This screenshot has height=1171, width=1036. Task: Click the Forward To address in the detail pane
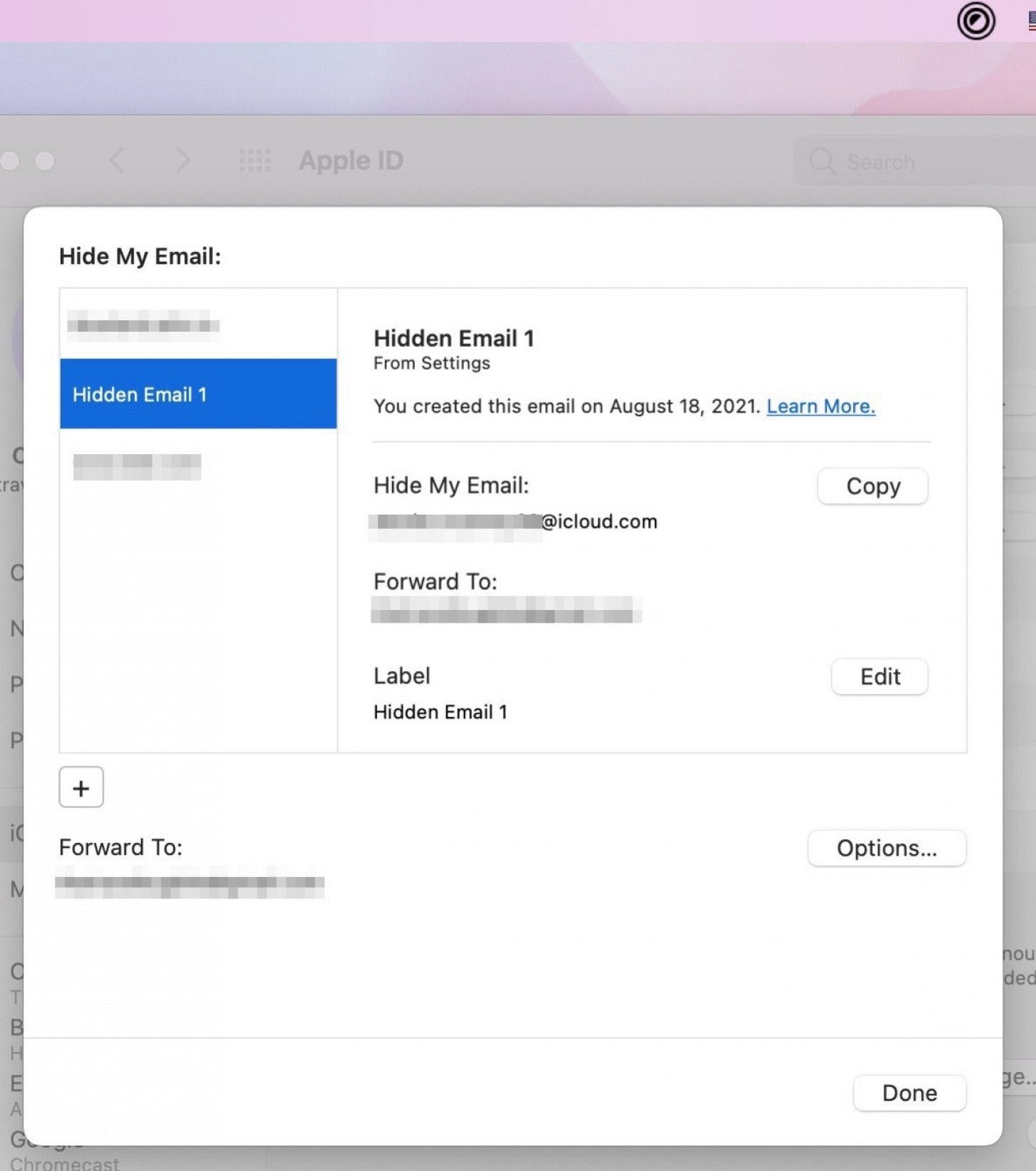pos(506,611)
